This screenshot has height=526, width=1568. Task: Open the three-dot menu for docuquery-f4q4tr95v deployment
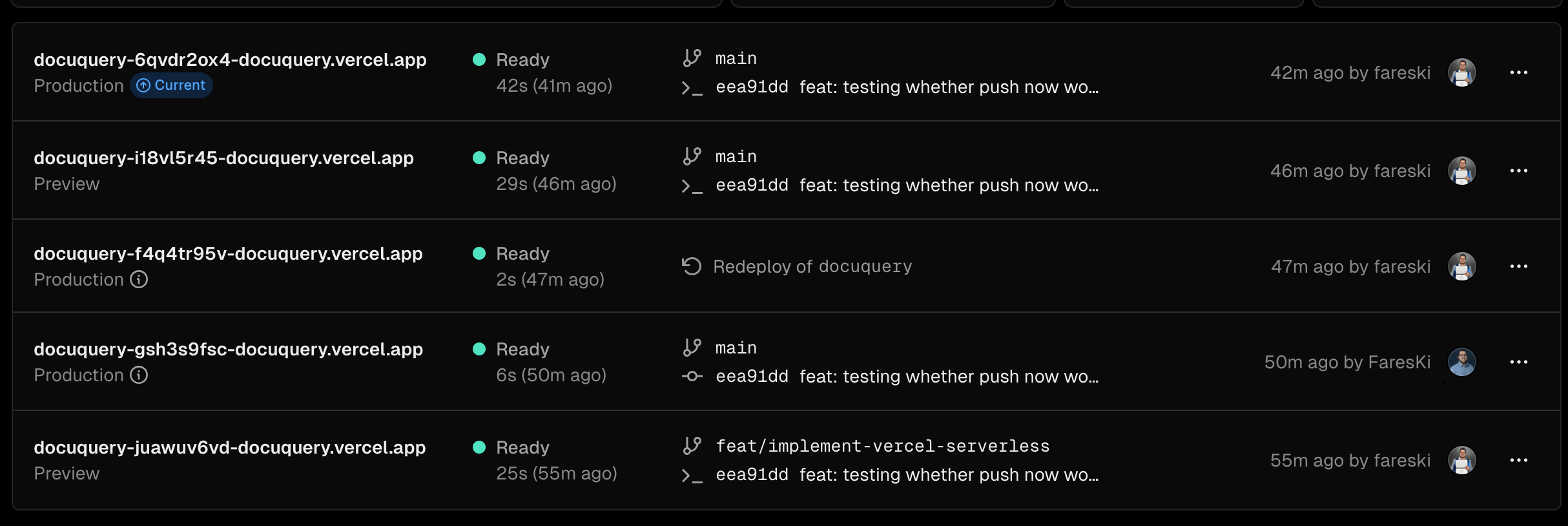1518,266
